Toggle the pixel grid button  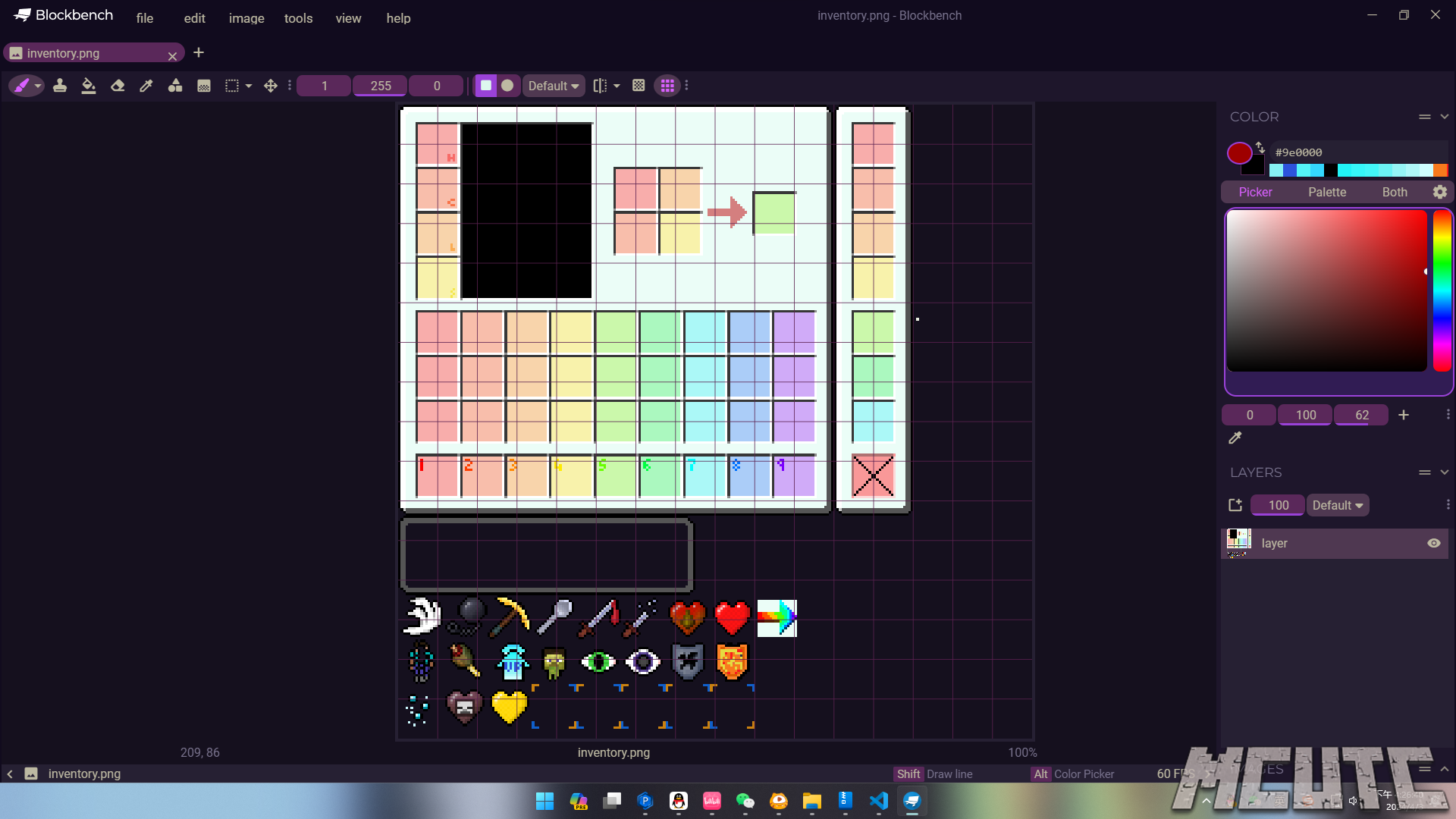[x=667, y=86]
